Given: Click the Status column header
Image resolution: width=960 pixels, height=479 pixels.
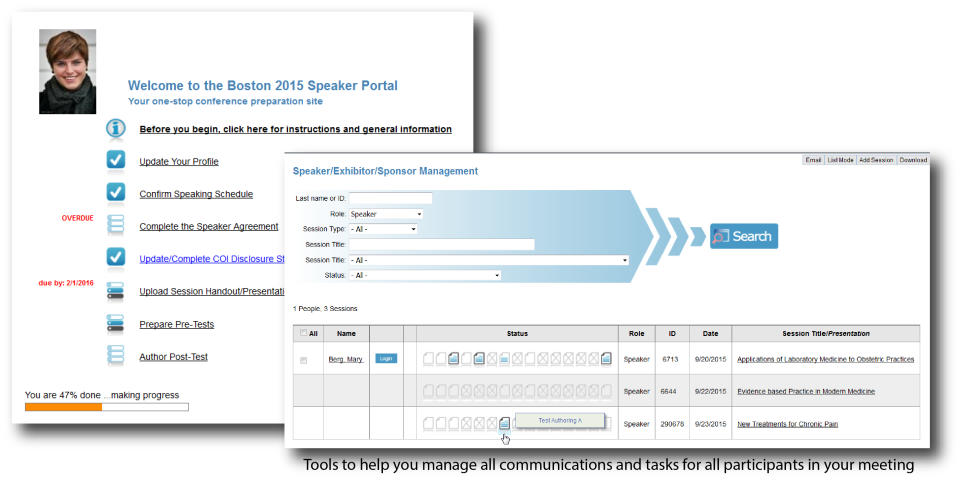Looking at the screenshot, I should point(517,334).
